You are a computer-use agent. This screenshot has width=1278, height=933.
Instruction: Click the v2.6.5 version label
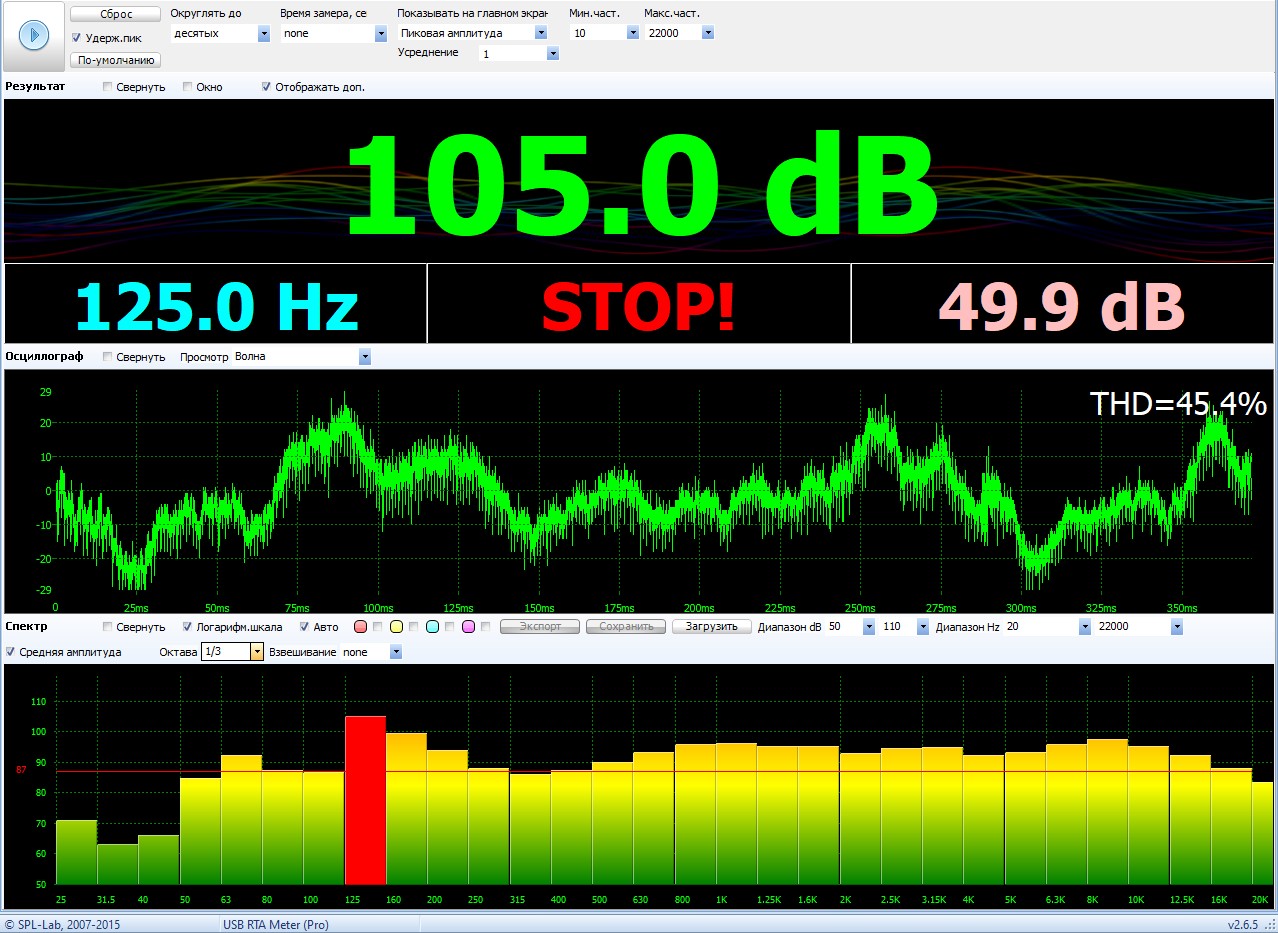point(1245,925)
